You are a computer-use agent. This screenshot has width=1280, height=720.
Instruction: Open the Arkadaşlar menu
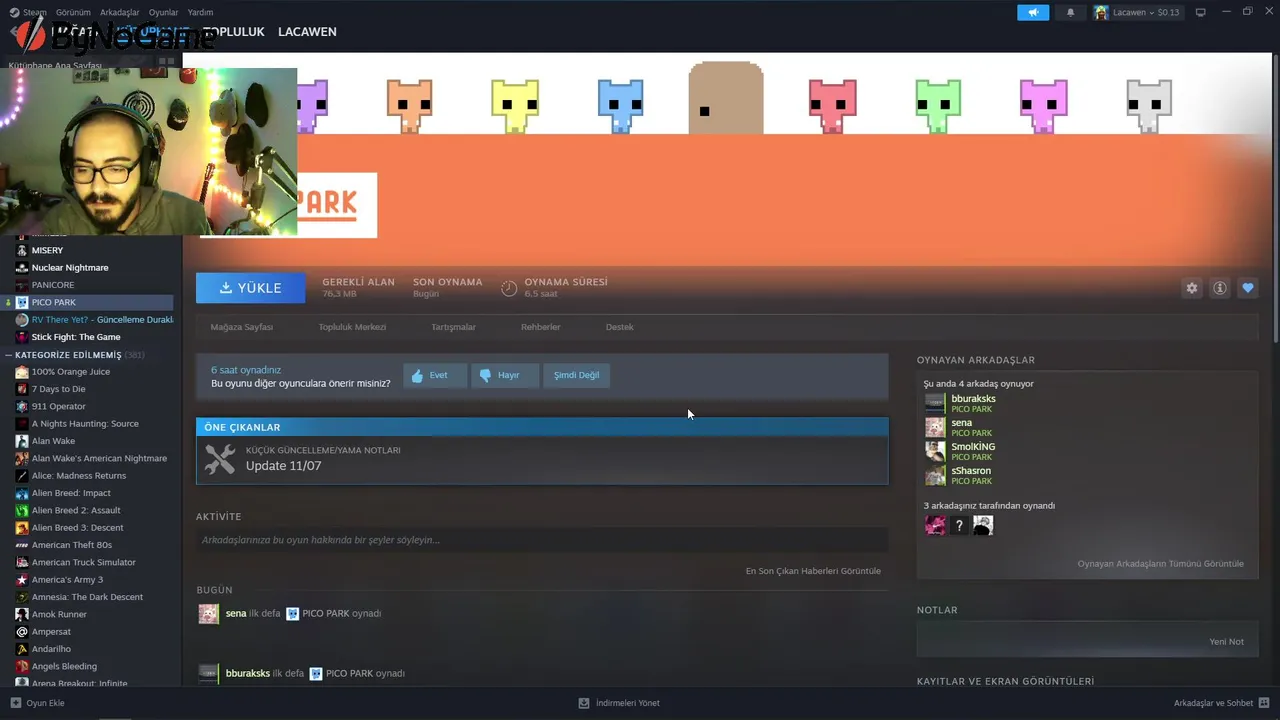tap(120, 12)
